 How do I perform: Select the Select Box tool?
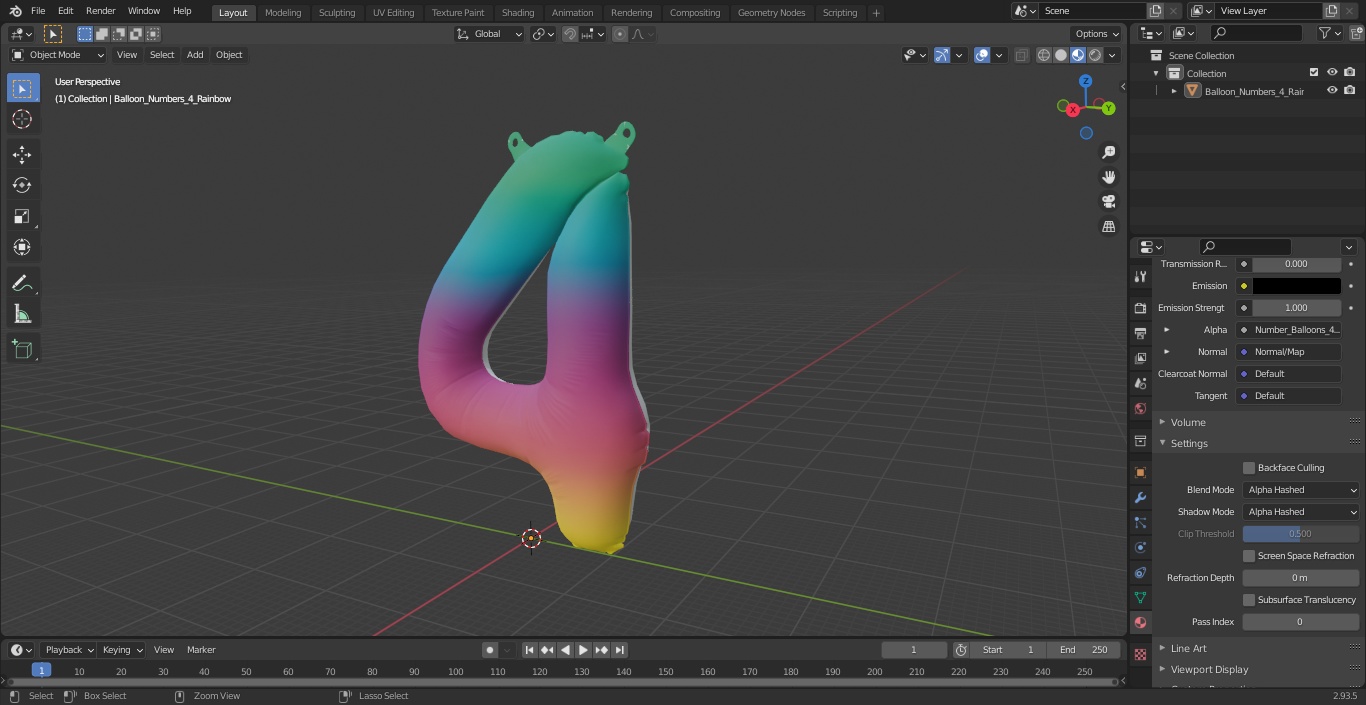(x=22, y=88)
